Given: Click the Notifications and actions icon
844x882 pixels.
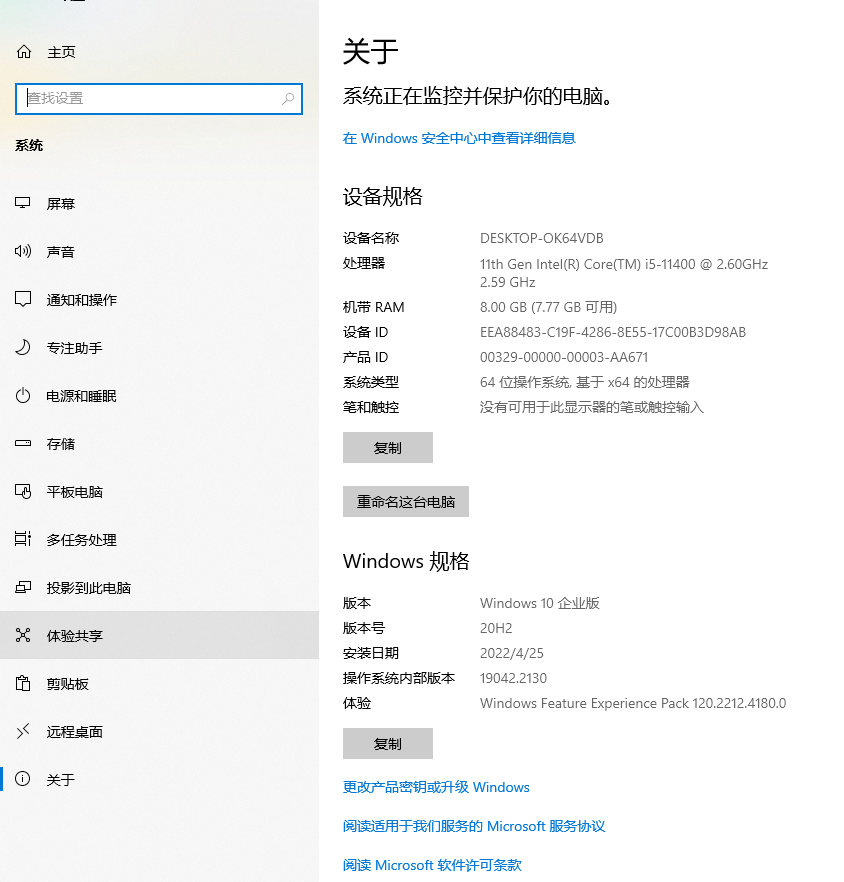Looking at the screenshot, I should [24, 300].
